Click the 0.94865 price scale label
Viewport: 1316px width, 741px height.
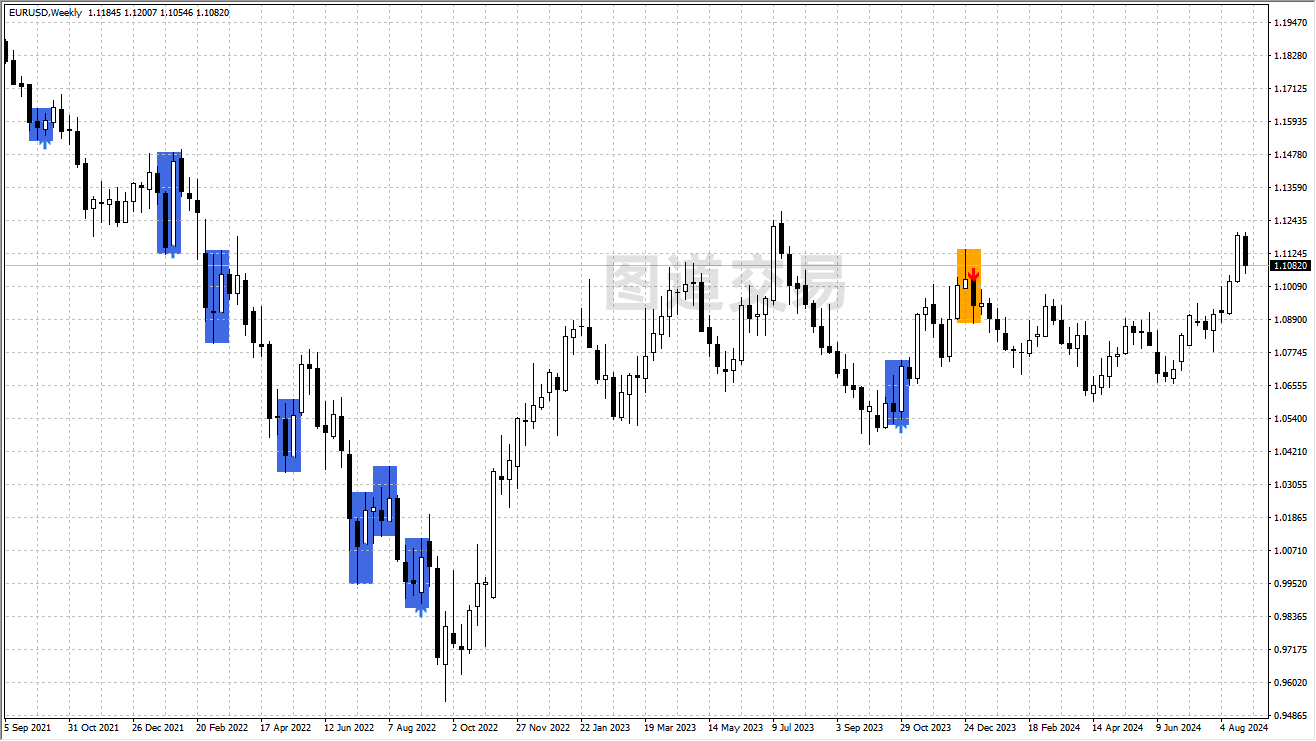point(1289,716)
